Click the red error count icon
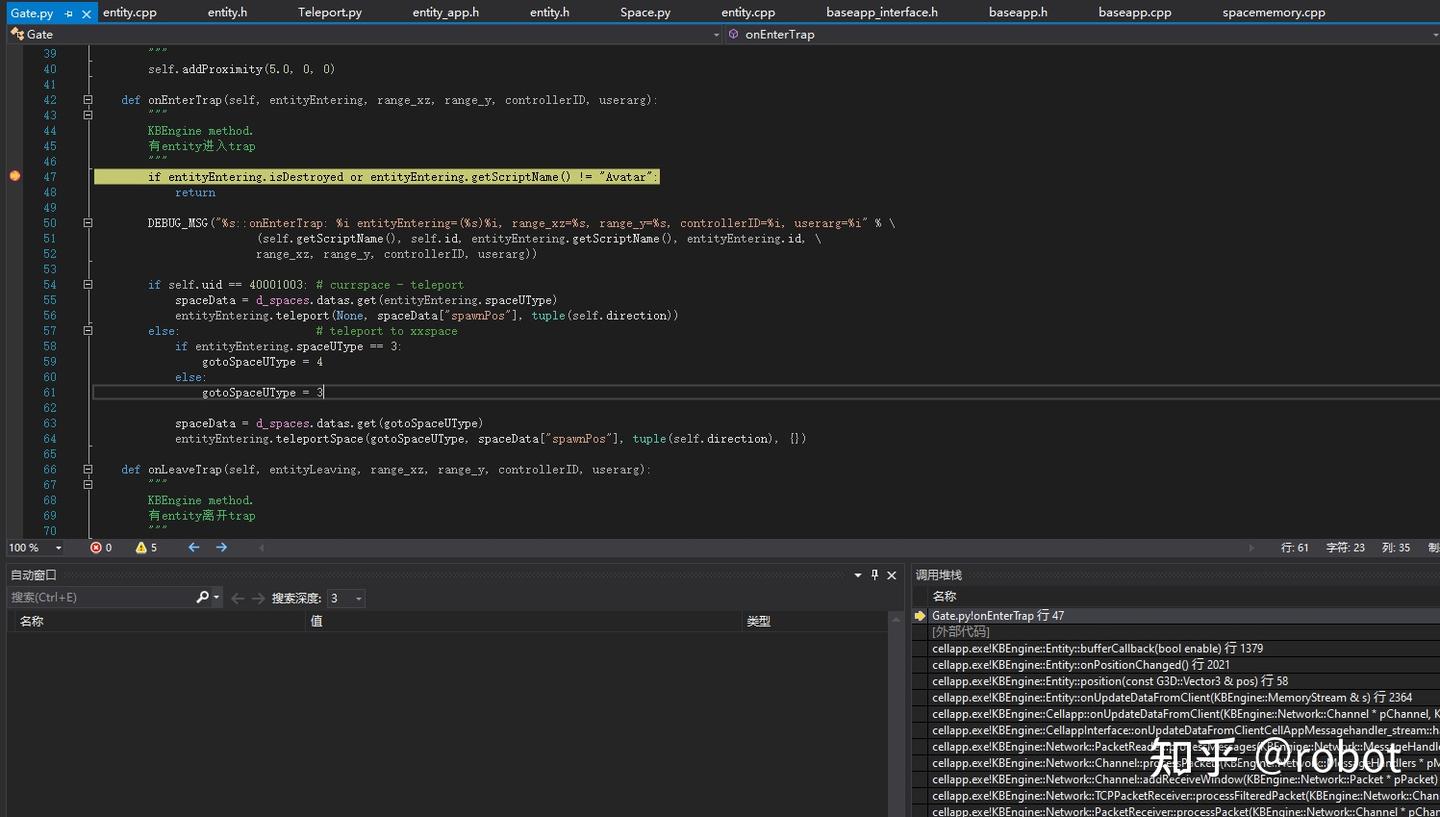The image size is (1440, 817). [96, 547]
